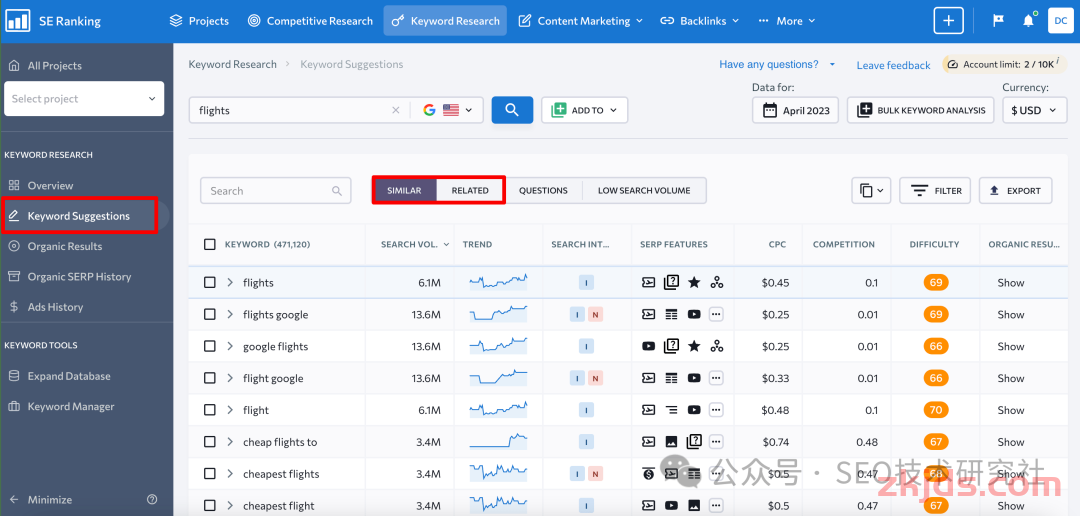This screenshot has width=1080, height=516.
Task: Click the sidebar help question icon
Action: click(152, 499)
